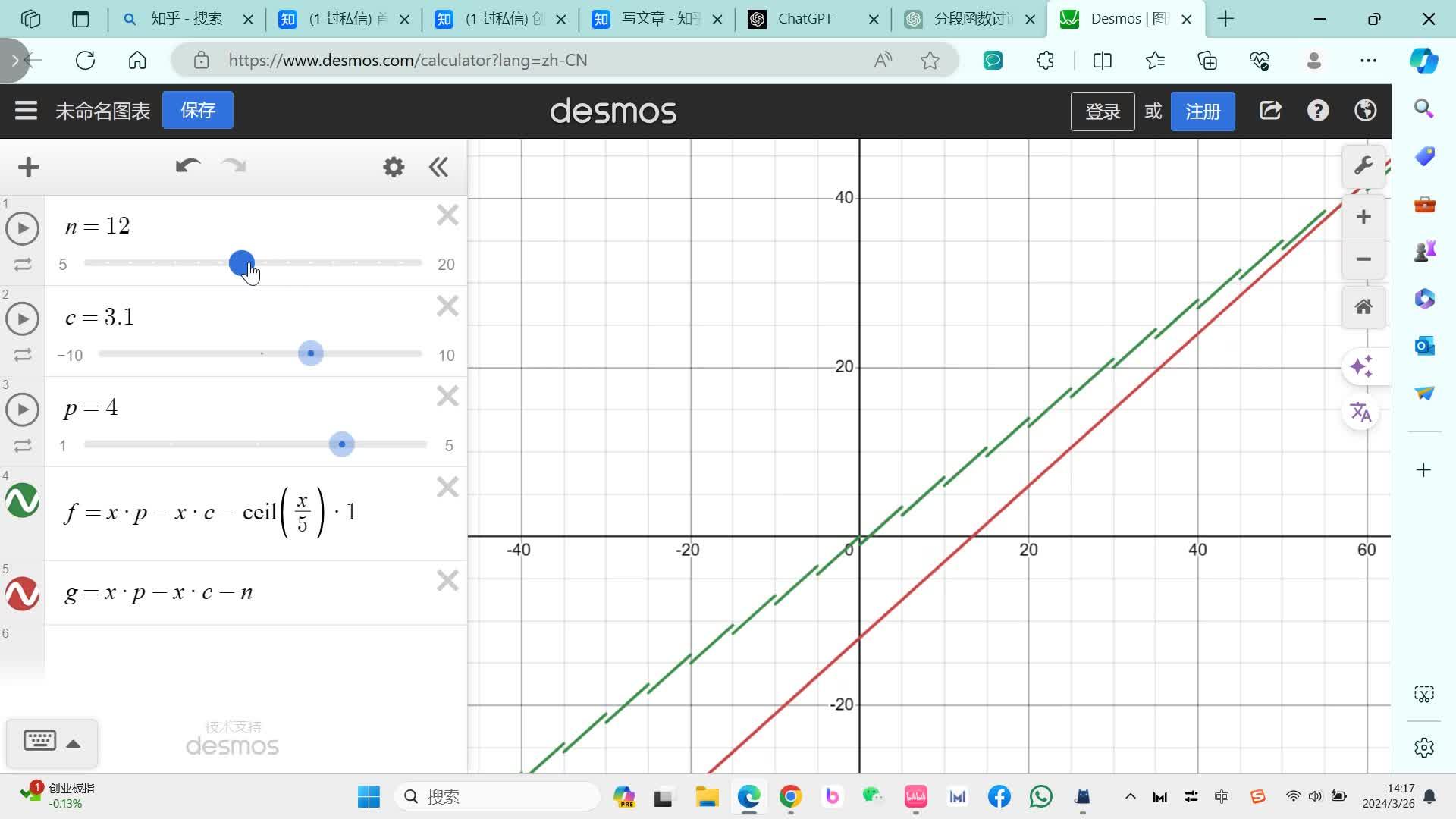Open the Desmos hamburger menu

point(26,111)
